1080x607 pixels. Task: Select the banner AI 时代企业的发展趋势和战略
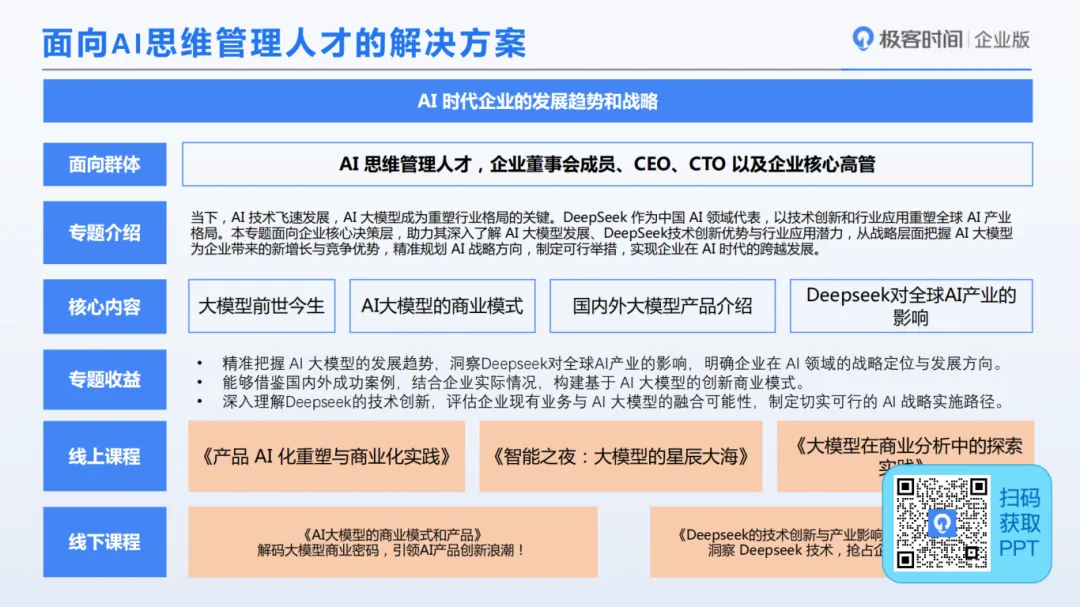tap(538, 101)
